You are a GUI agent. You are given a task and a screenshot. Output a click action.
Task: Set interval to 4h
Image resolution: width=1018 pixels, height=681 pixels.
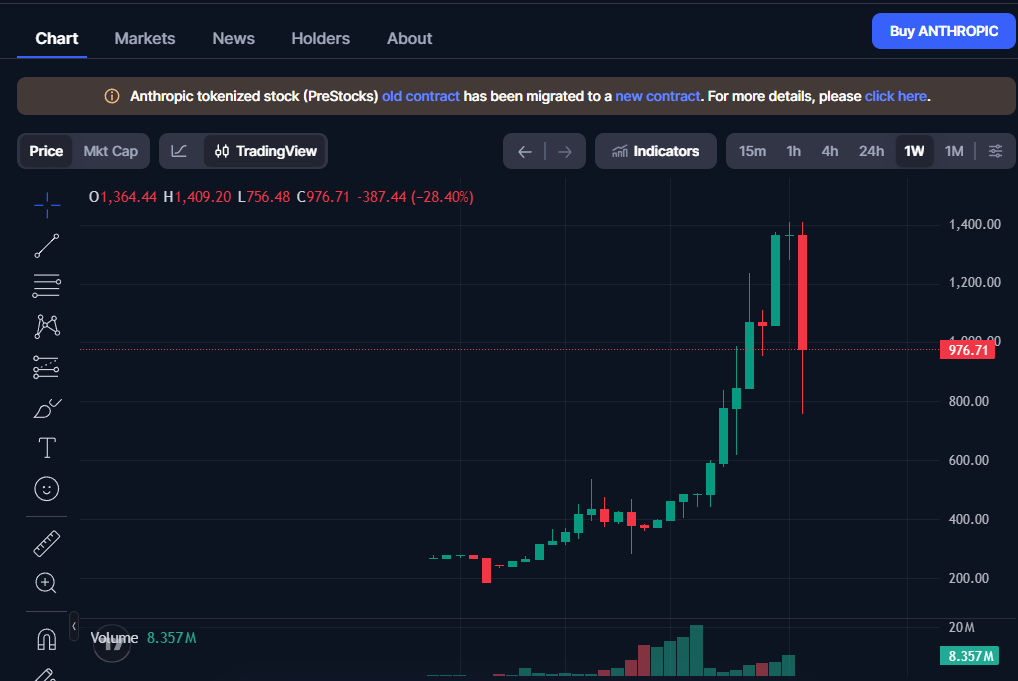click(830, 151)
